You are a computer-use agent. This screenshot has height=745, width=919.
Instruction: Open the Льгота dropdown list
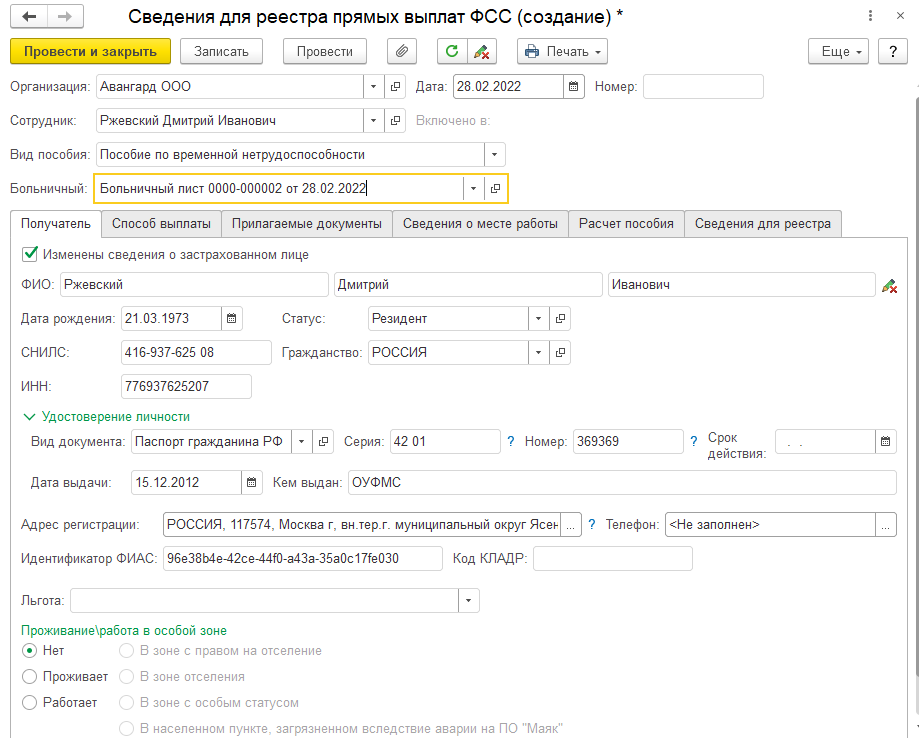(x=468, y=600)
